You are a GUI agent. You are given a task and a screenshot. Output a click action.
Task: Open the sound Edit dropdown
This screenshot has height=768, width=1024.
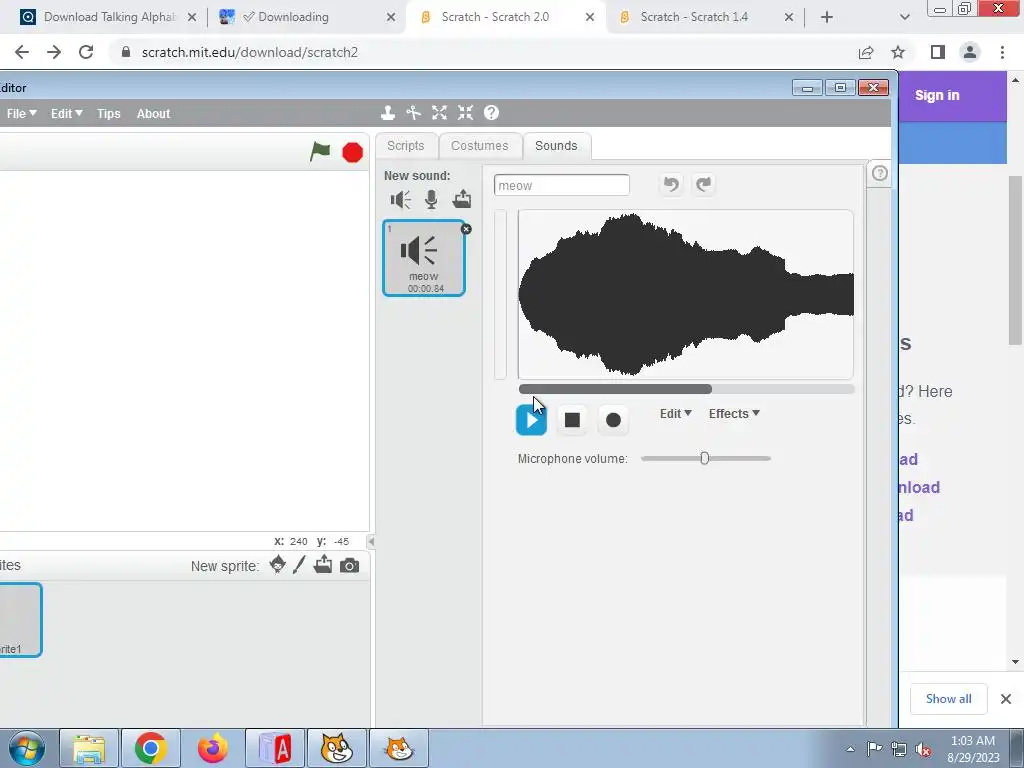(675, 413)
